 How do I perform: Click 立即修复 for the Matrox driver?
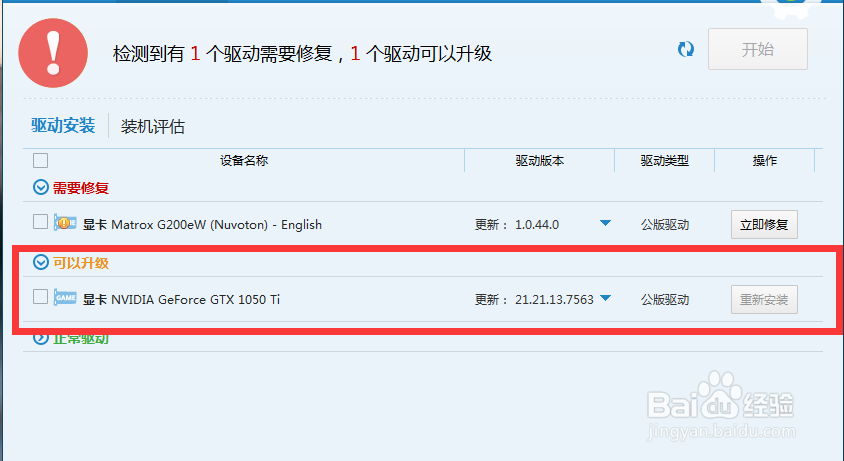click(x=764, y=225)
